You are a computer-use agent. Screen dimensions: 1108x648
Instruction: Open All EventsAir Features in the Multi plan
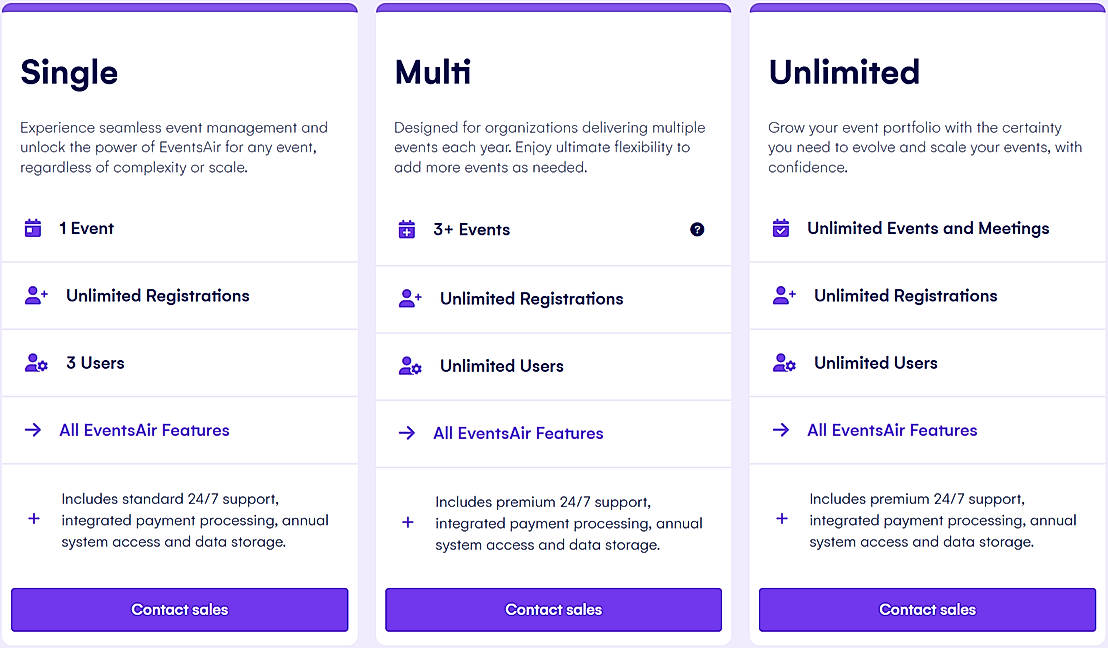click(518, 433)
